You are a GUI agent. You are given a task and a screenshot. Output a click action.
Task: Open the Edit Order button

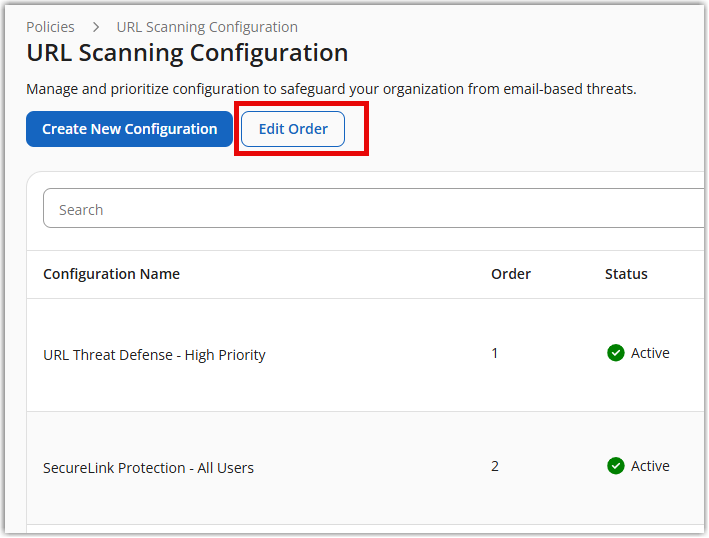point(293,129)
